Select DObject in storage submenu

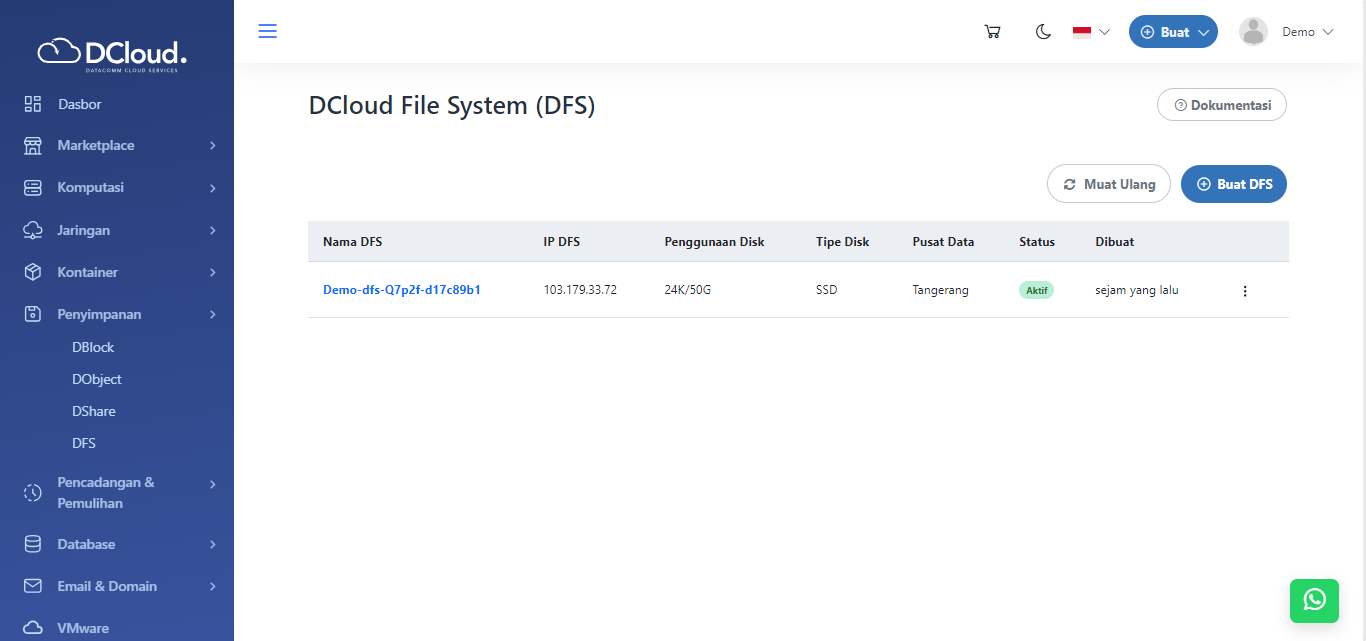97,379
